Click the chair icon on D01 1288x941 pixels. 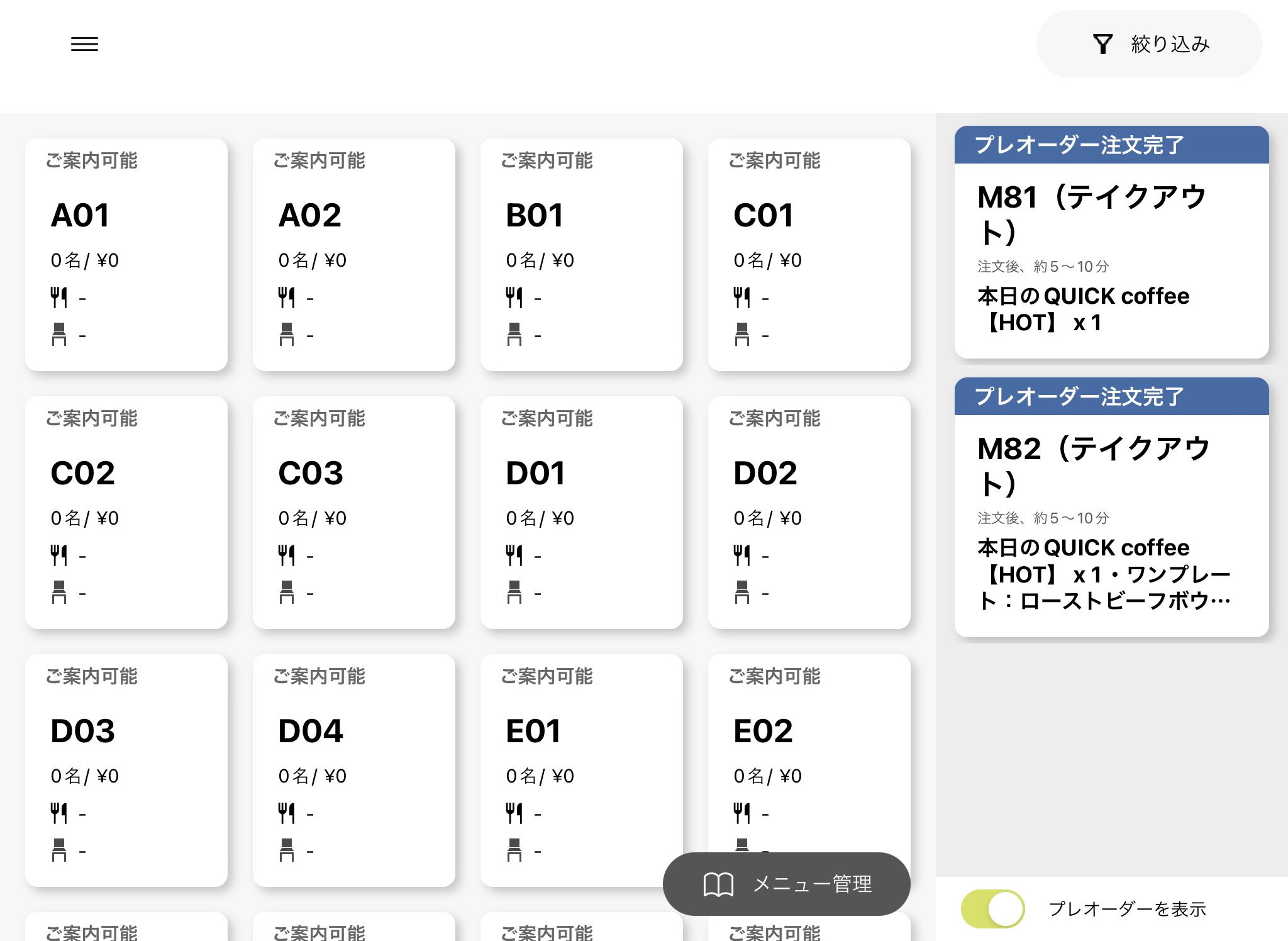[x=514, y=593]
